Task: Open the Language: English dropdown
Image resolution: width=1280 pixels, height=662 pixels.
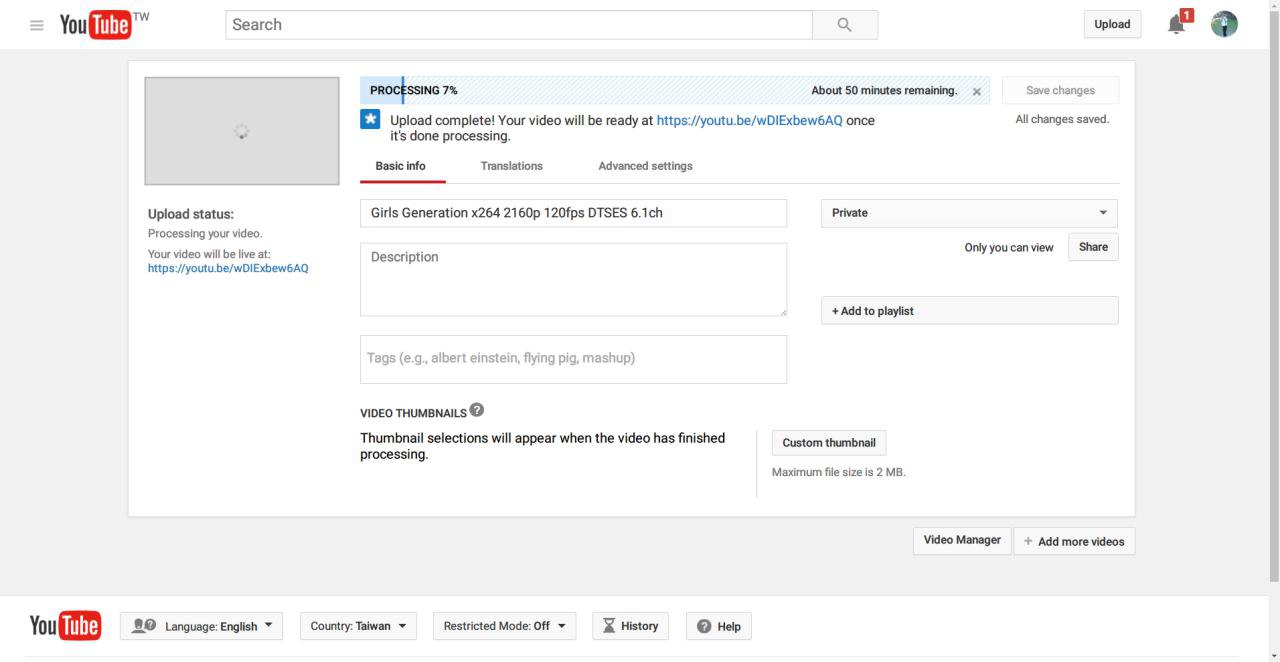Action: coord(202,626)
